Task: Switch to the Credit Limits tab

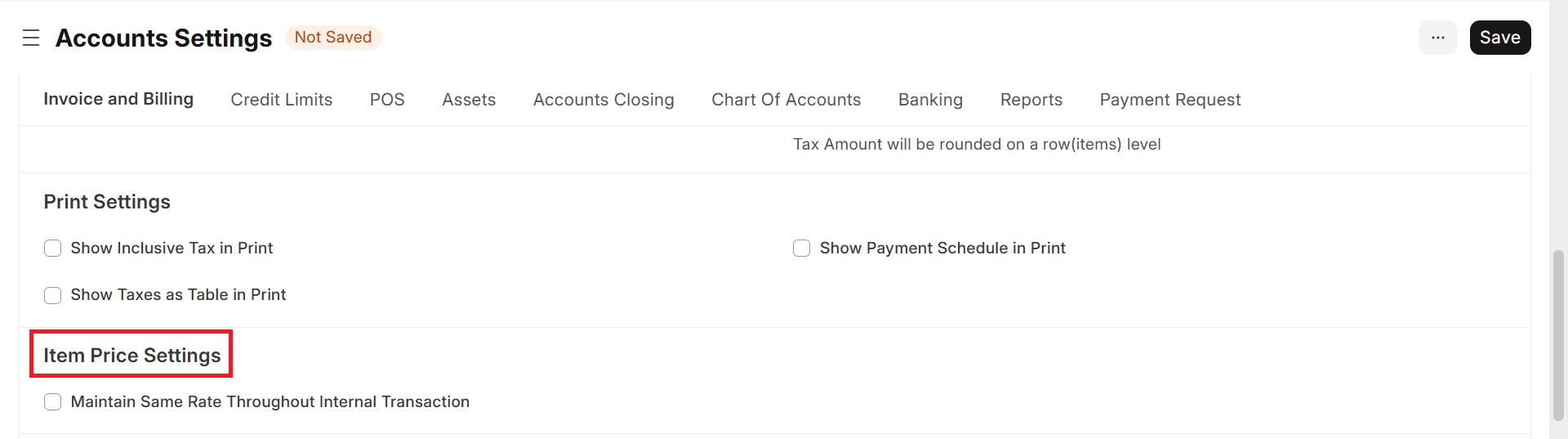Action: point(281,100)
